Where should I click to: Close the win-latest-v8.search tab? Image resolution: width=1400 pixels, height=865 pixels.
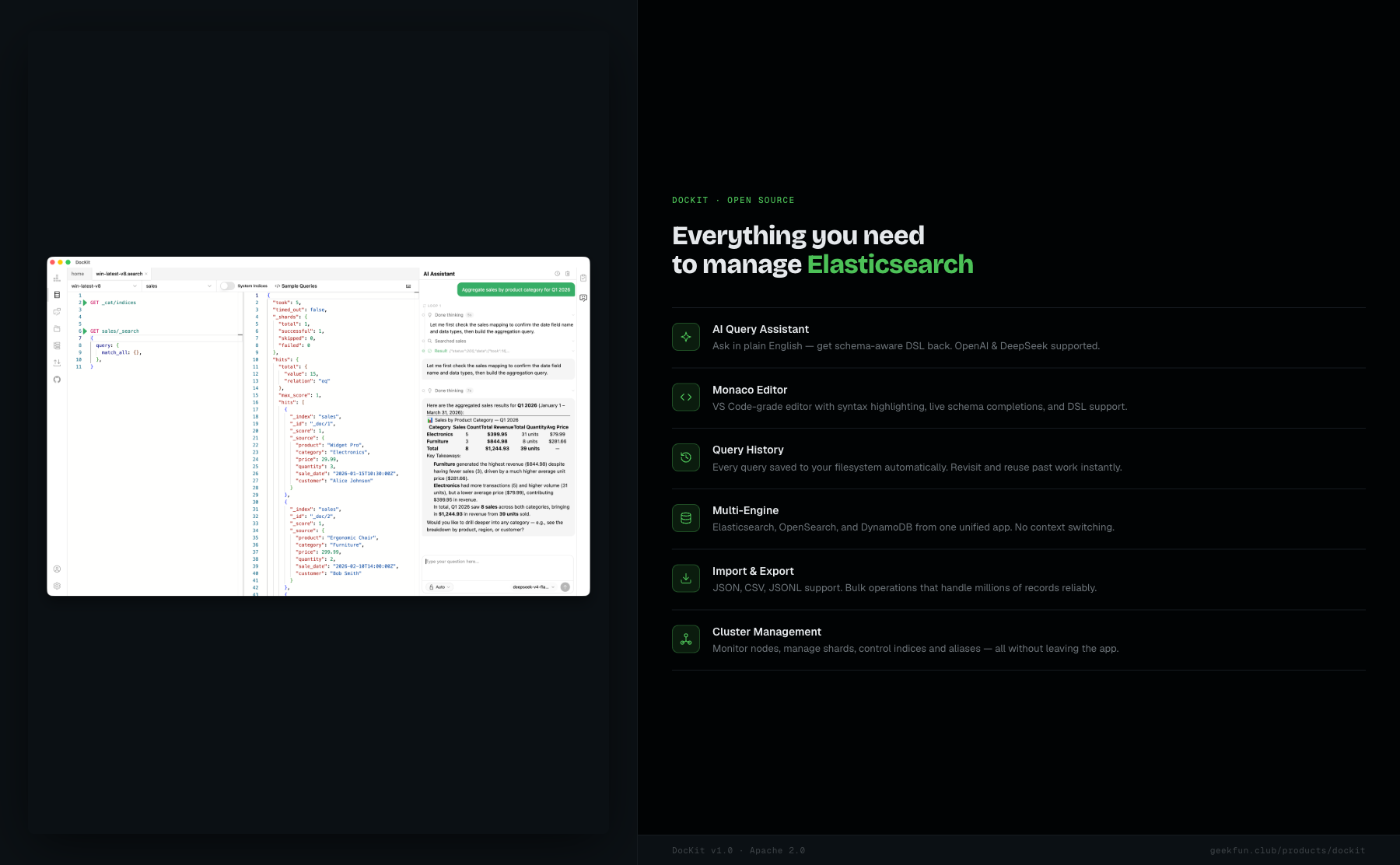(146, 274)
